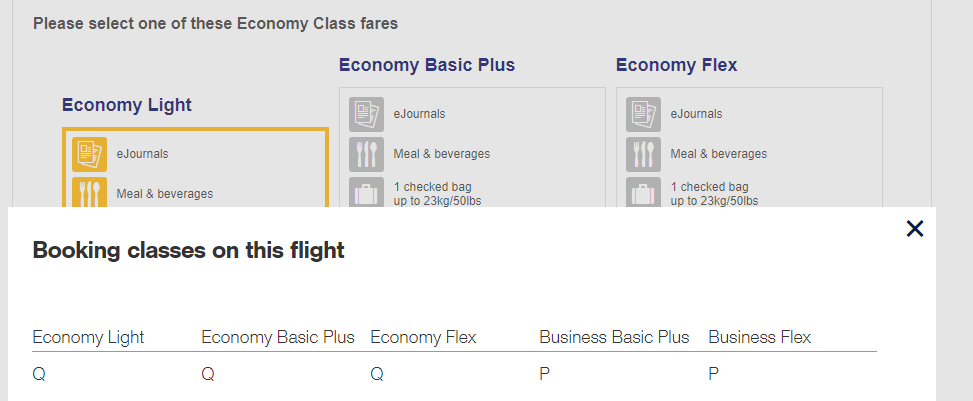Click eJournals icon under Economy Flex
Image resolution: width=973 pixels, height=401 pixels.
point(643,114)
